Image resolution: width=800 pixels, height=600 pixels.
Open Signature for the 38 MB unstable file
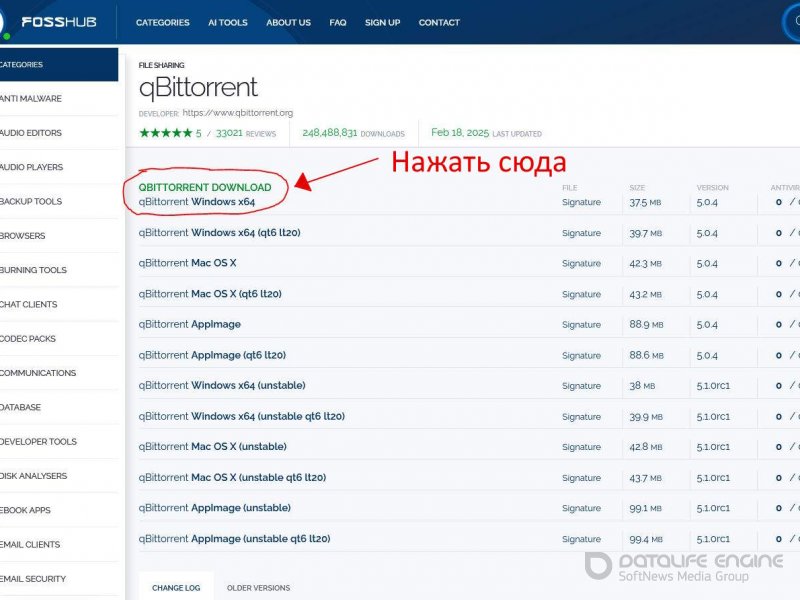tap(581, 386)
